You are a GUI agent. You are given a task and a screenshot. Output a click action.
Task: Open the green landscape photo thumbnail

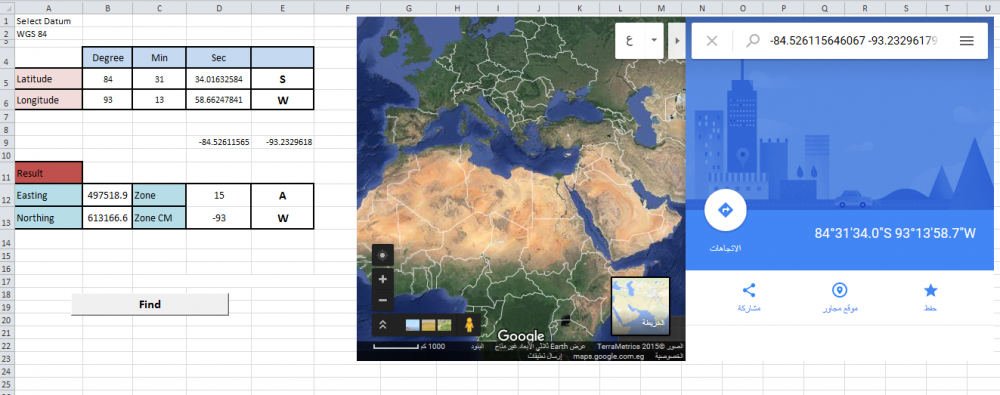click(x=445, y=325)
